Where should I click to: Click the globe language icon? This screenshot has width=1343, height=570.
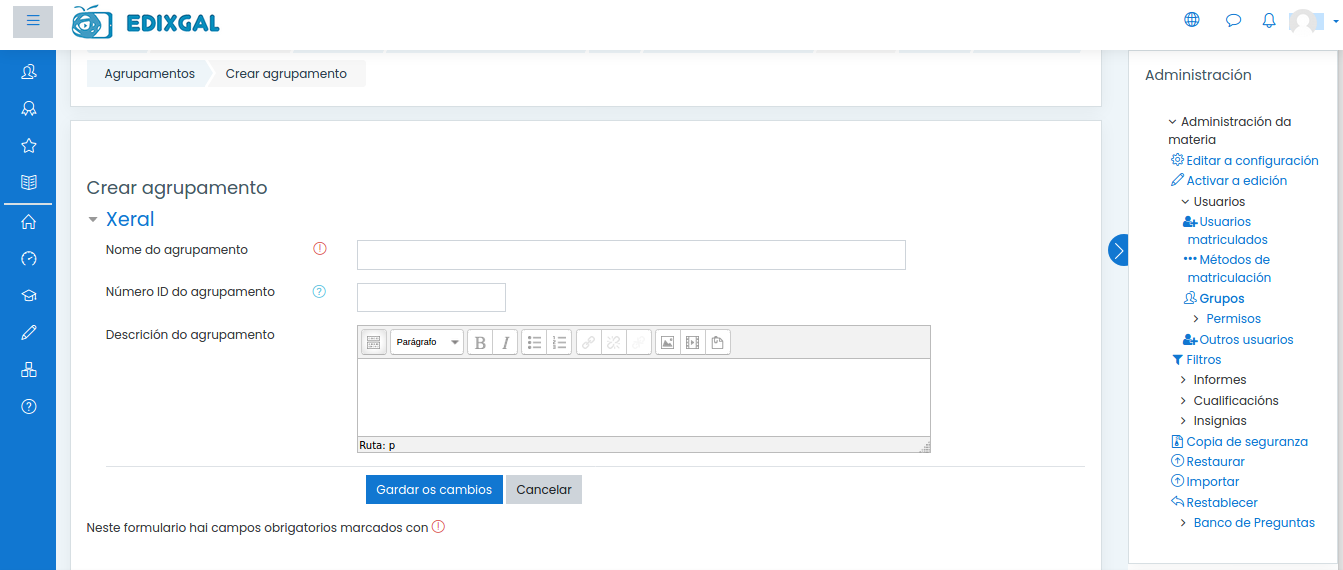point(1192,20)
